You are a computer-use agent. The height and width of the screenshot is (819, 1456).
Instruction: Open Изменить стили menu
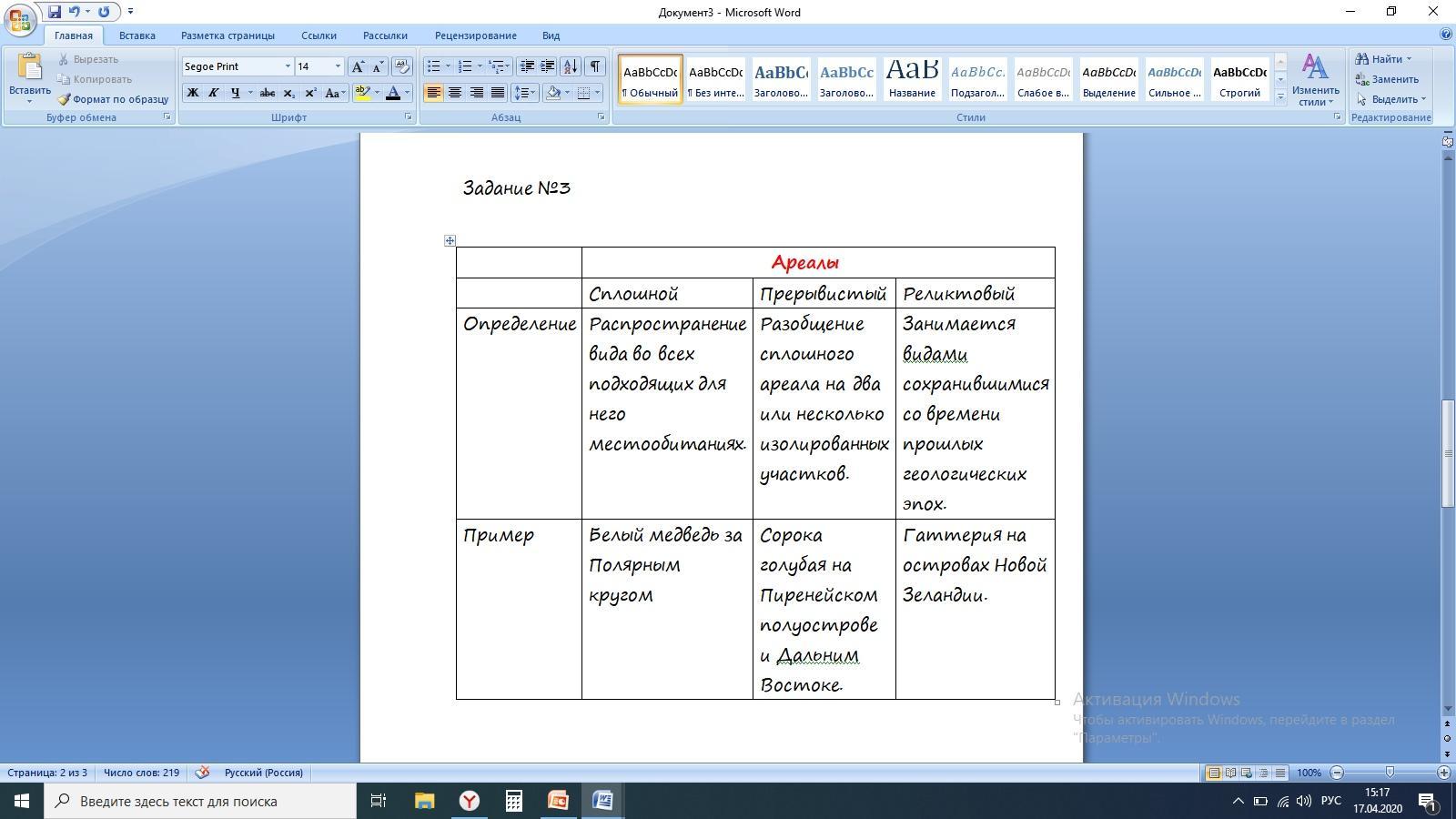pyautogui.click(x=1315, y=79)
